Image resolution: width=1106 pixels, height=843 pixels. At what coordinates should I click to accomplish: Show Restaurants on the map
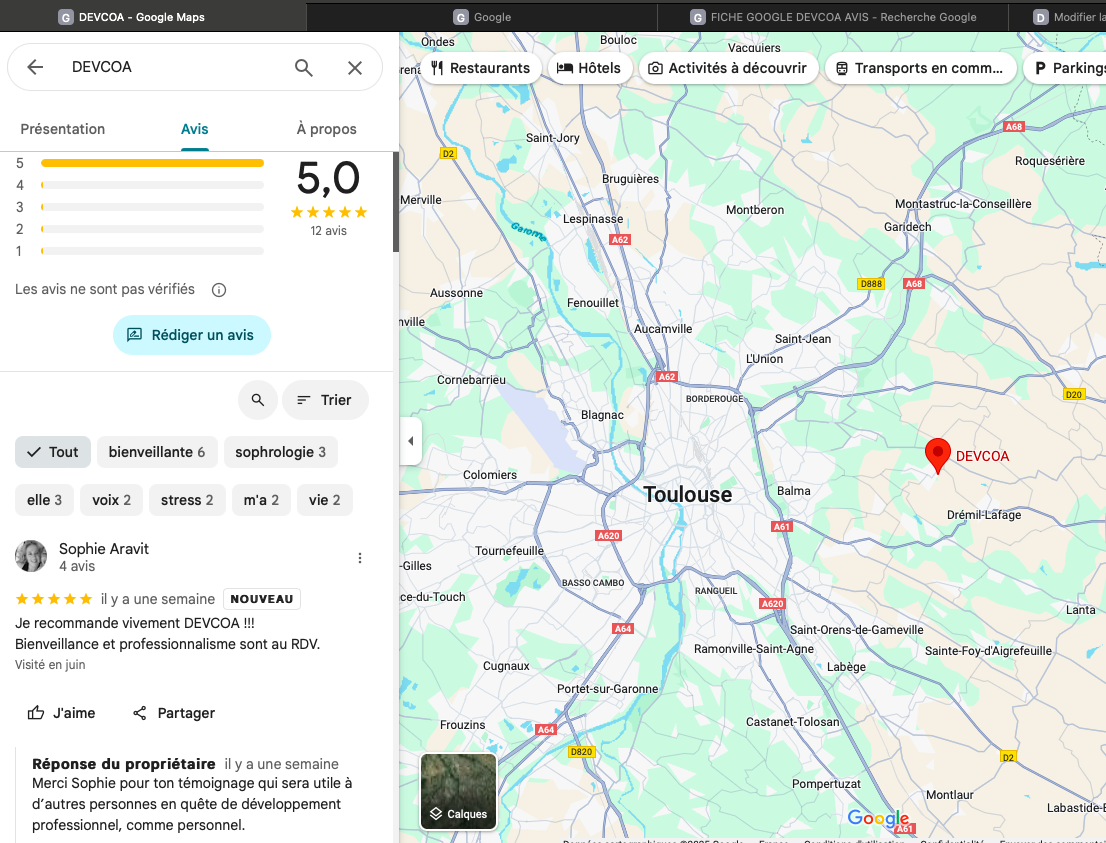pyautogui.click(x=480, y=68)
